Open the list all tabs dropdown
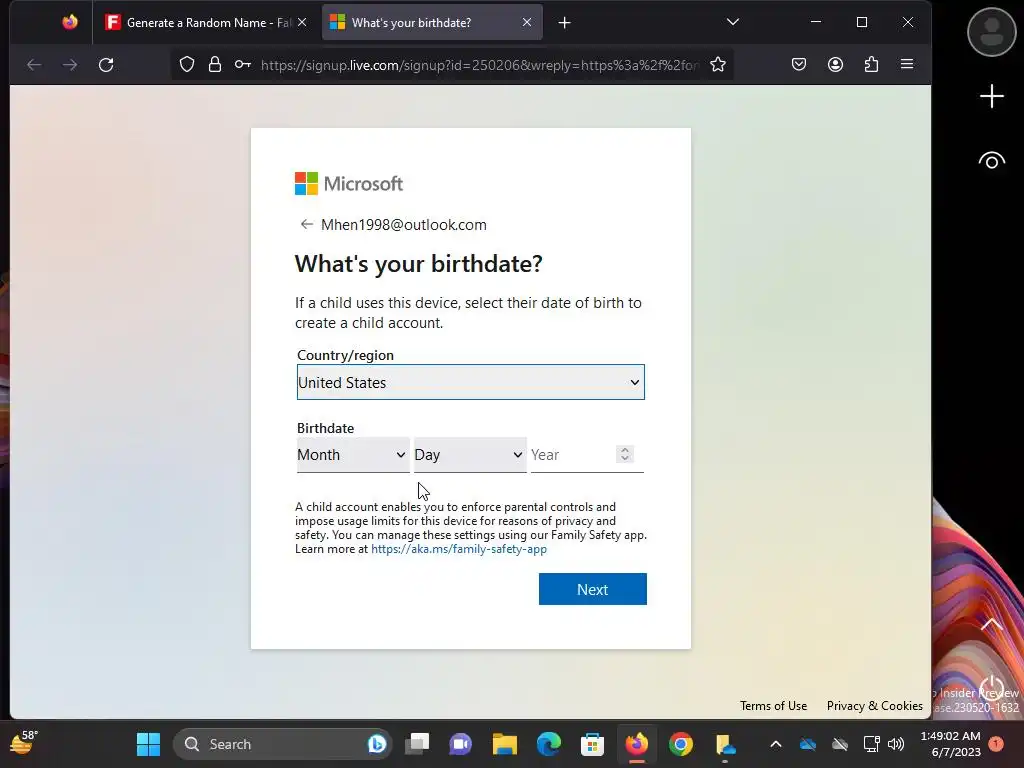 point(733,22)
